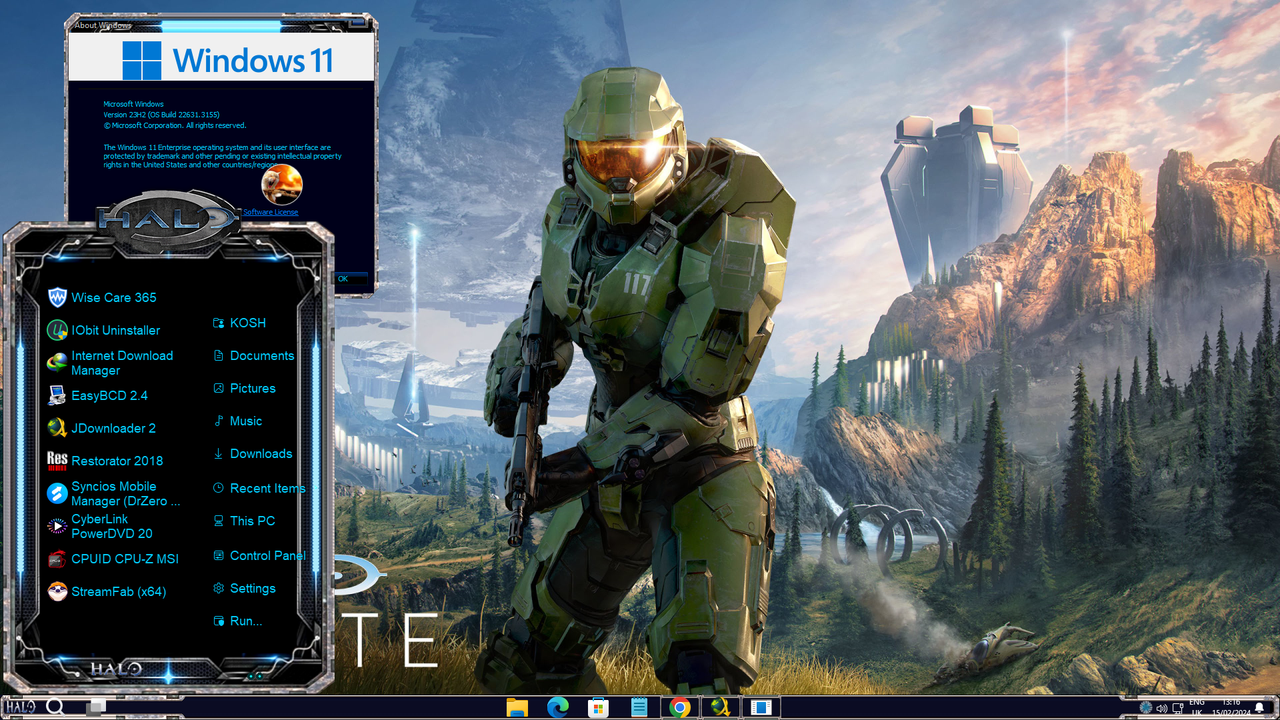Switch to About Windows taskbar button
1280x720 pixels.
pyautogui.click(x=761, y=708)
